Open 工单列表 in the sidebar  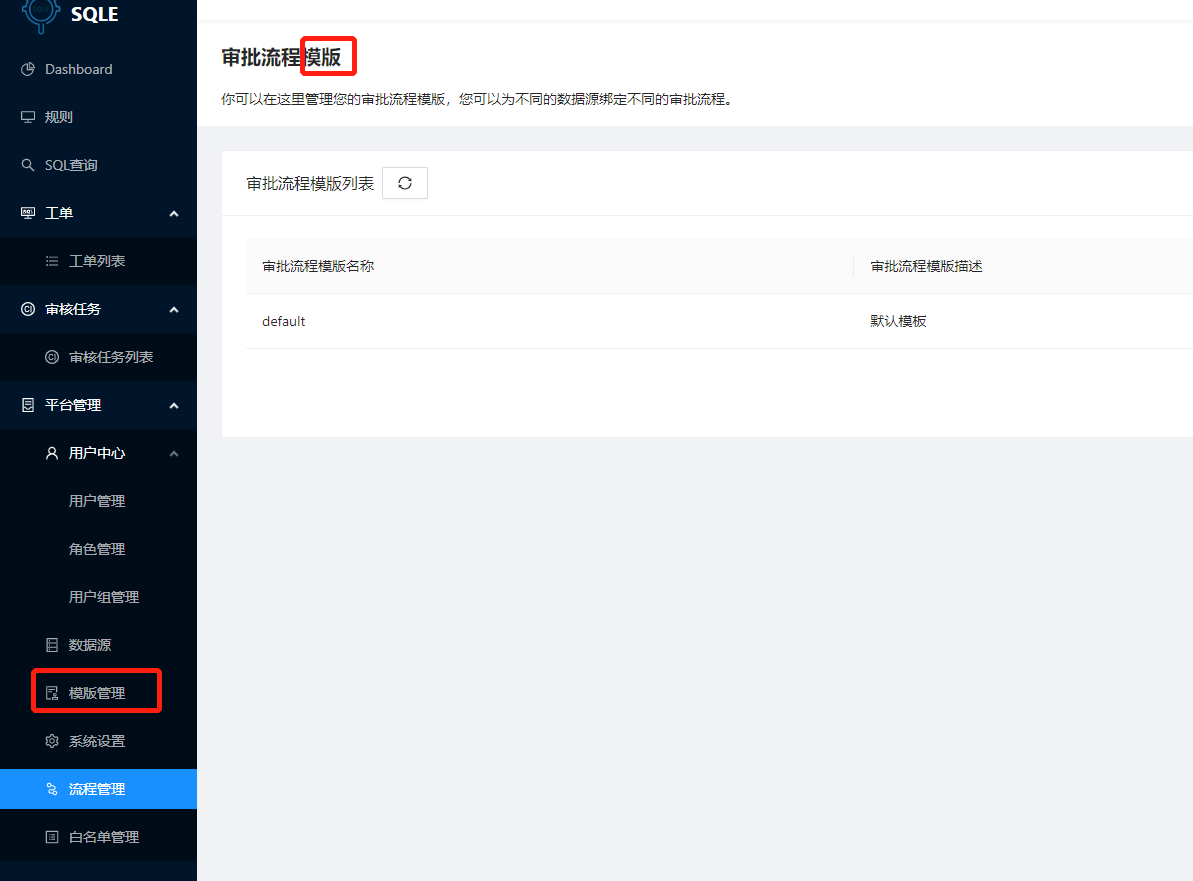point(98,261)
